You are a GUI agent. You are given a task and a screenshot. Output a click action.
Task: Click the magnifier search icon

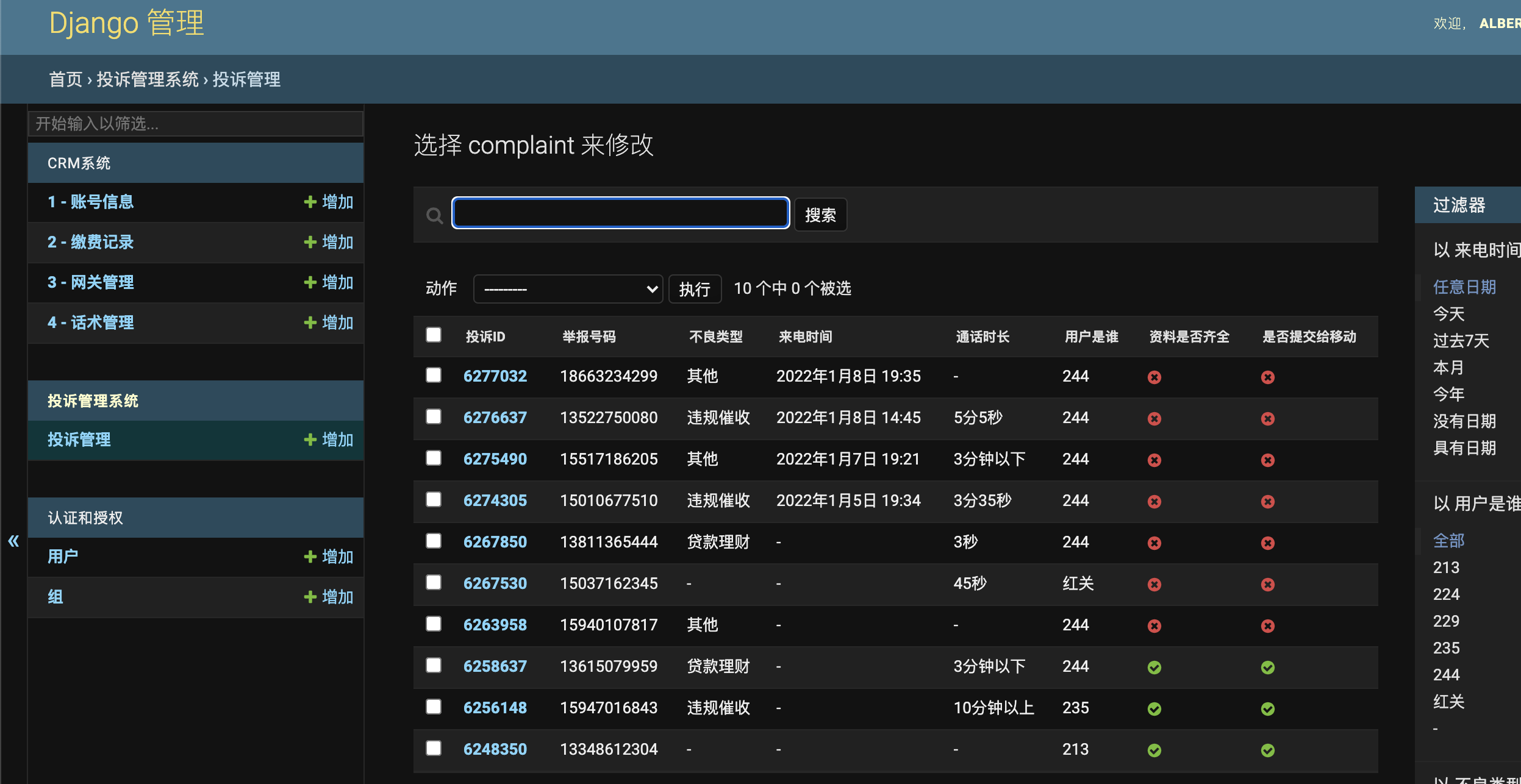(434, 215)
